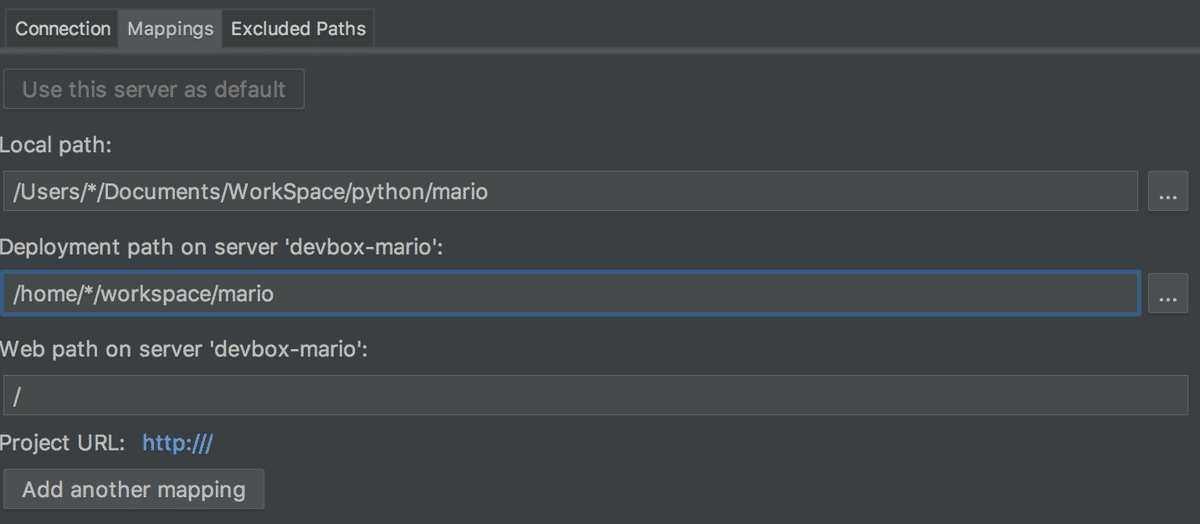Open the Project URL http:/// link
Screen dimensions: 1200x524
point(177,443)
